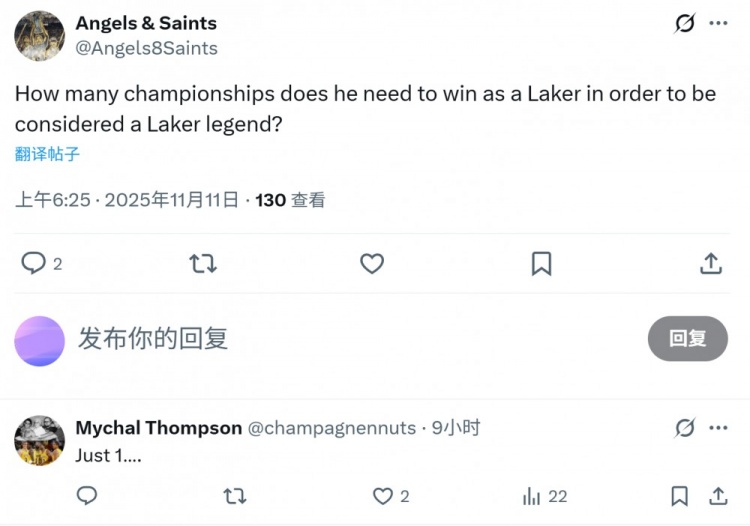Click reply icon on main post
This screenshot has width=750, height=526.
[34, 263]
